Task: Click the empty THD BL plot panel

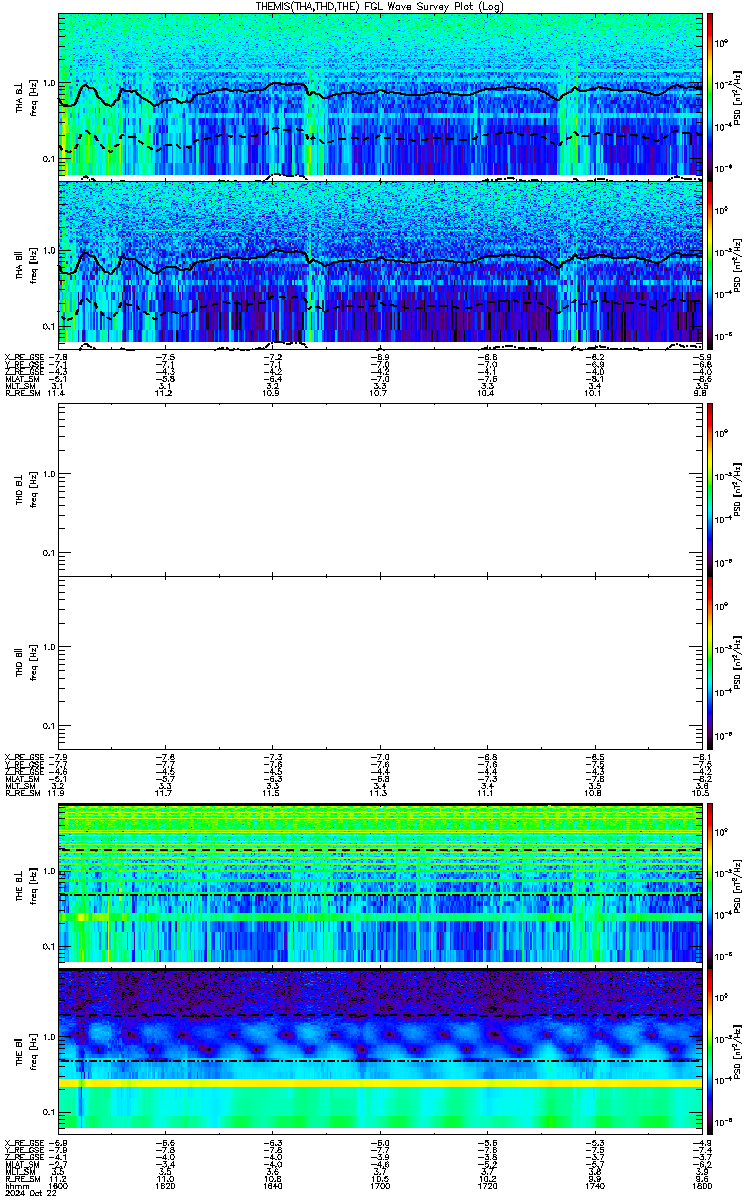Action: (x=380, y=489)
